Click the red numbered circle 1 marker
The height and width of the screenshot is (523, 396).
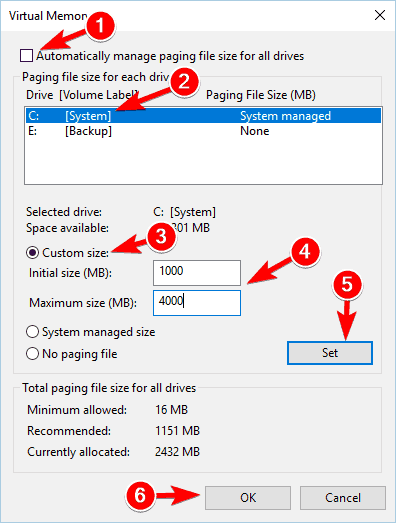(x=100, y=26)
